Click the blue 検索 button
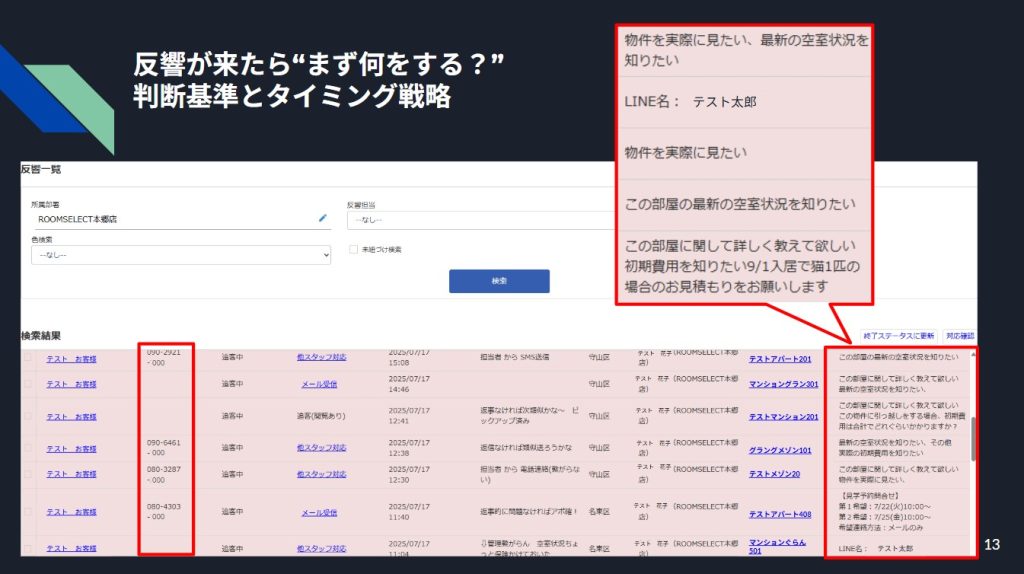Image resolution: width=1024 pixels, height=574 pixels. (499, 281)
